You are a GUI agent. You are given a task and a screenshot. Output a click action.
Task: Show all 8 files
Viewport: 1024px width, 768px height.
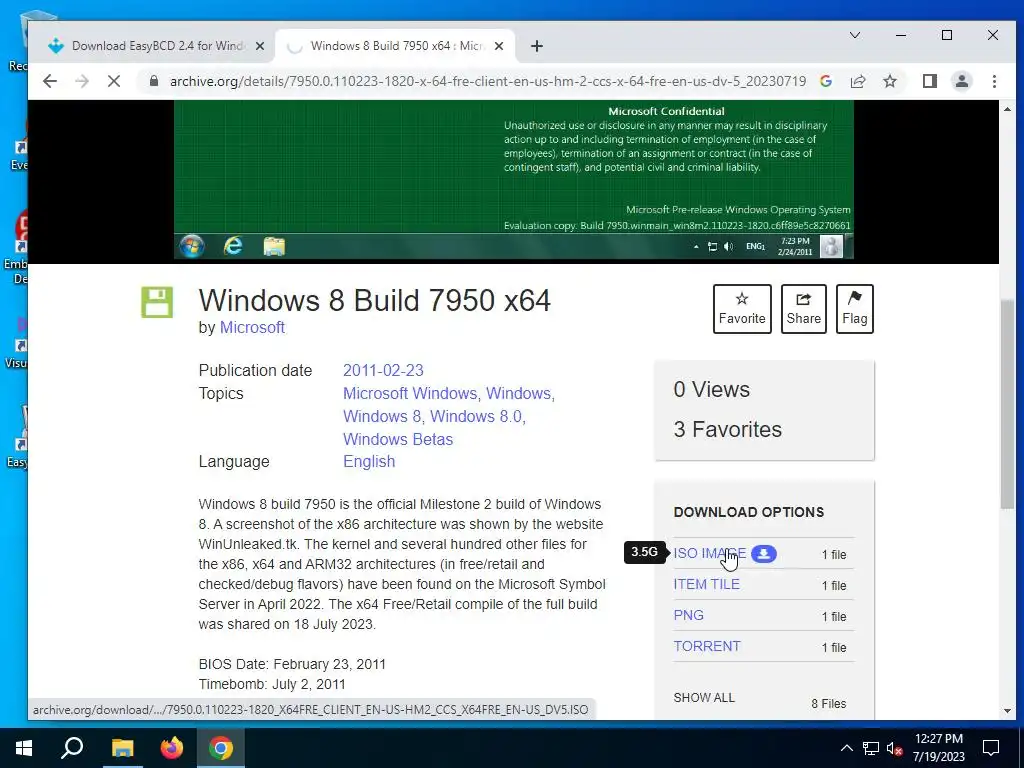point(704,697)
